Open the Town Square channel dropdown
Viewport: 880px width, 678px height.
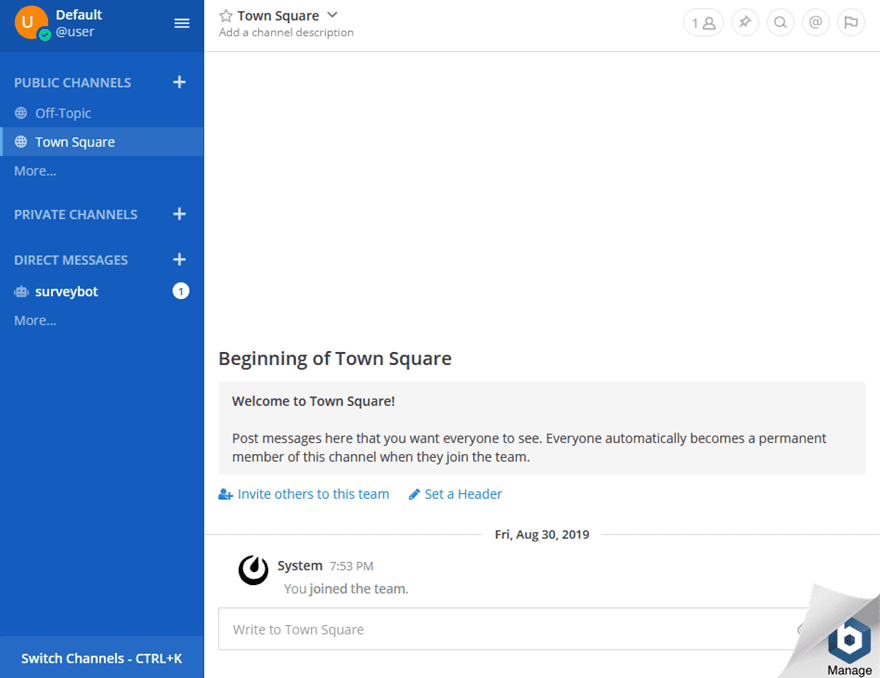[x=332, y=15]
